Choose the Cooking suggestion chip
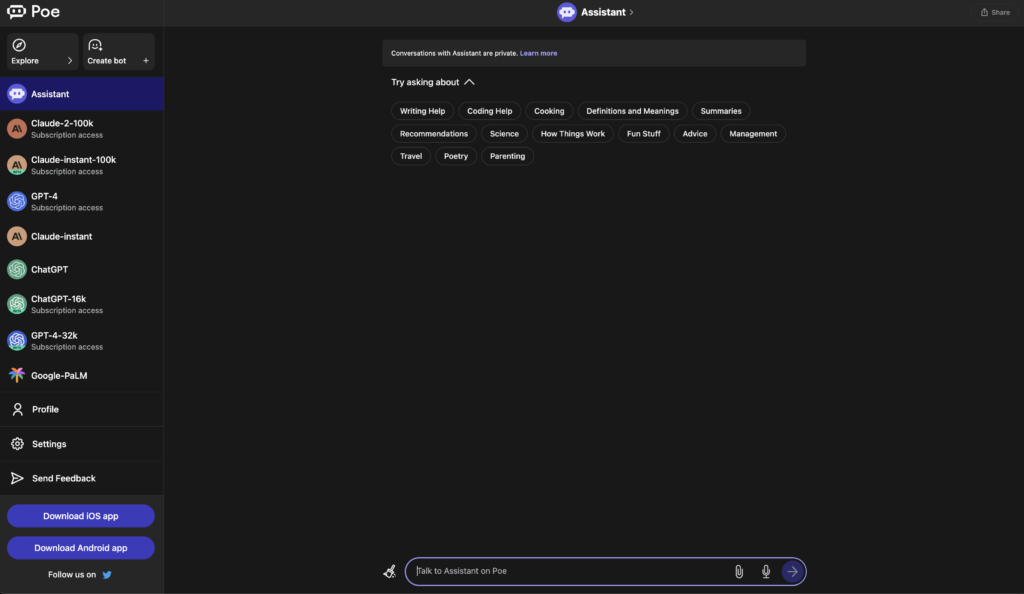This screenshot has height=594, width=1024. (549, 111)
